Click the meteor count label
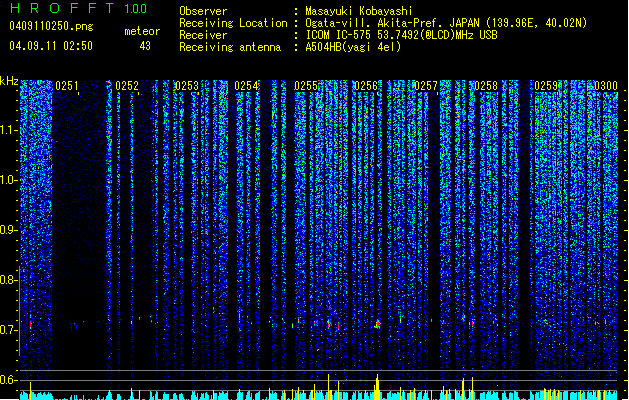This screenshot has width=629, height=400. point(142,31)
